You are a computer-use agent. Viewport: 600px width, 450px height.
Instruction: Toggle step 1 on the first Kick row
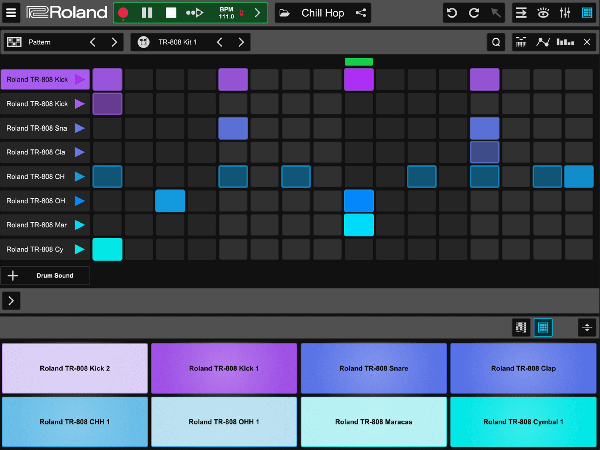108,80
